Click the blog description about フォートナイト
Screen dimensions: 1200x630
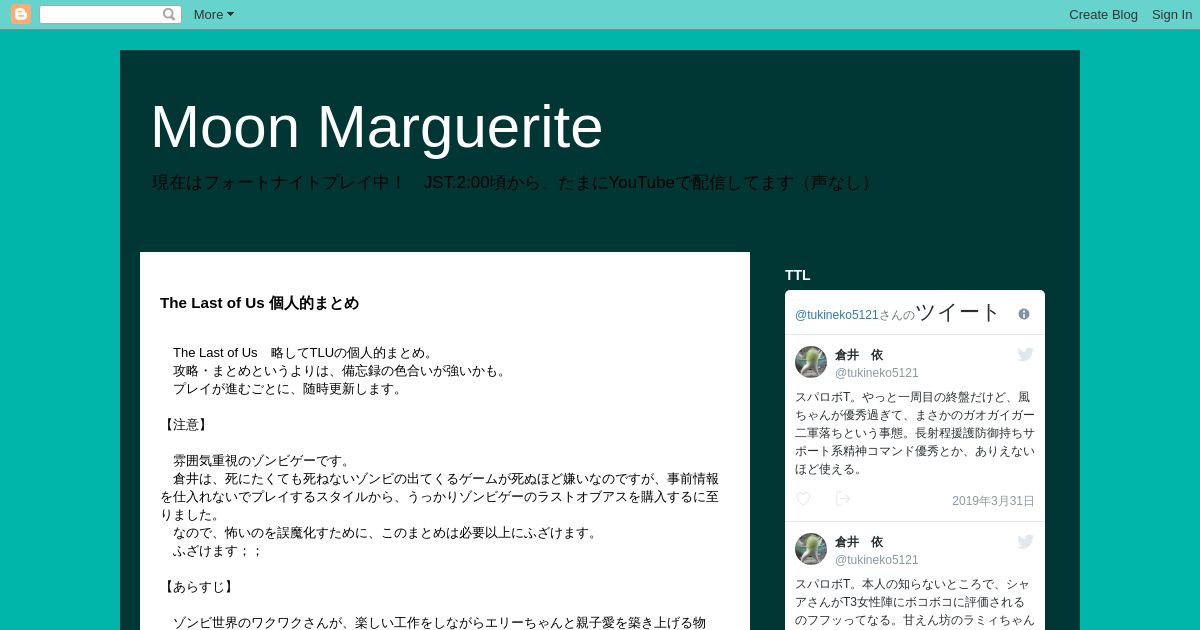click(x=515, y=183)
